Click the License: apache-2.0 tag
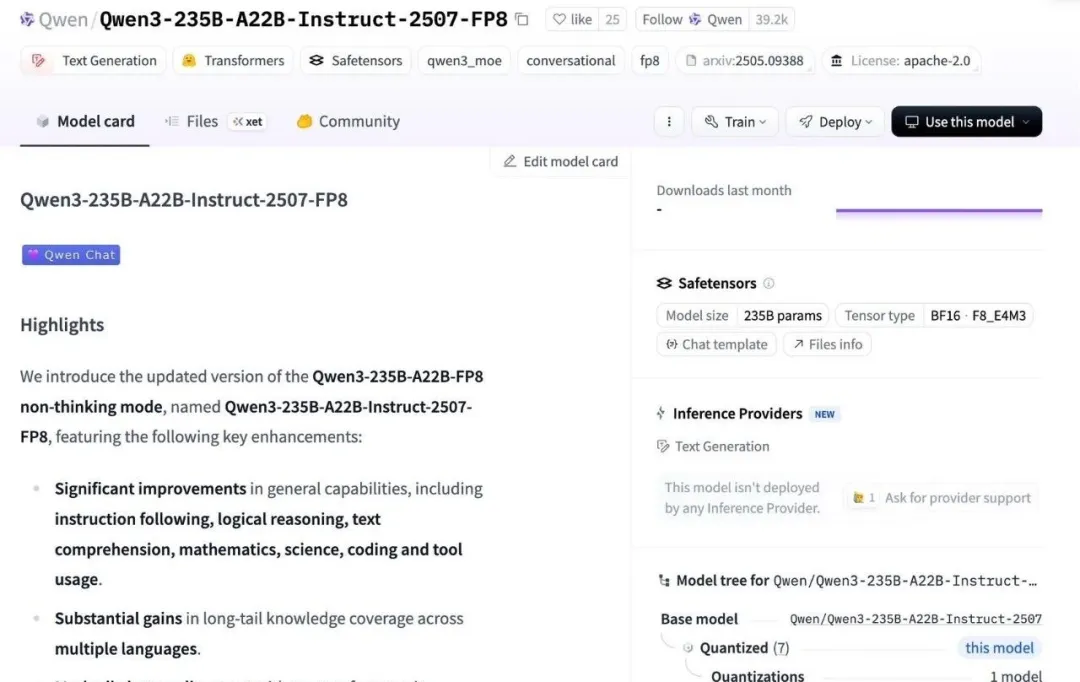 point(901,61)
